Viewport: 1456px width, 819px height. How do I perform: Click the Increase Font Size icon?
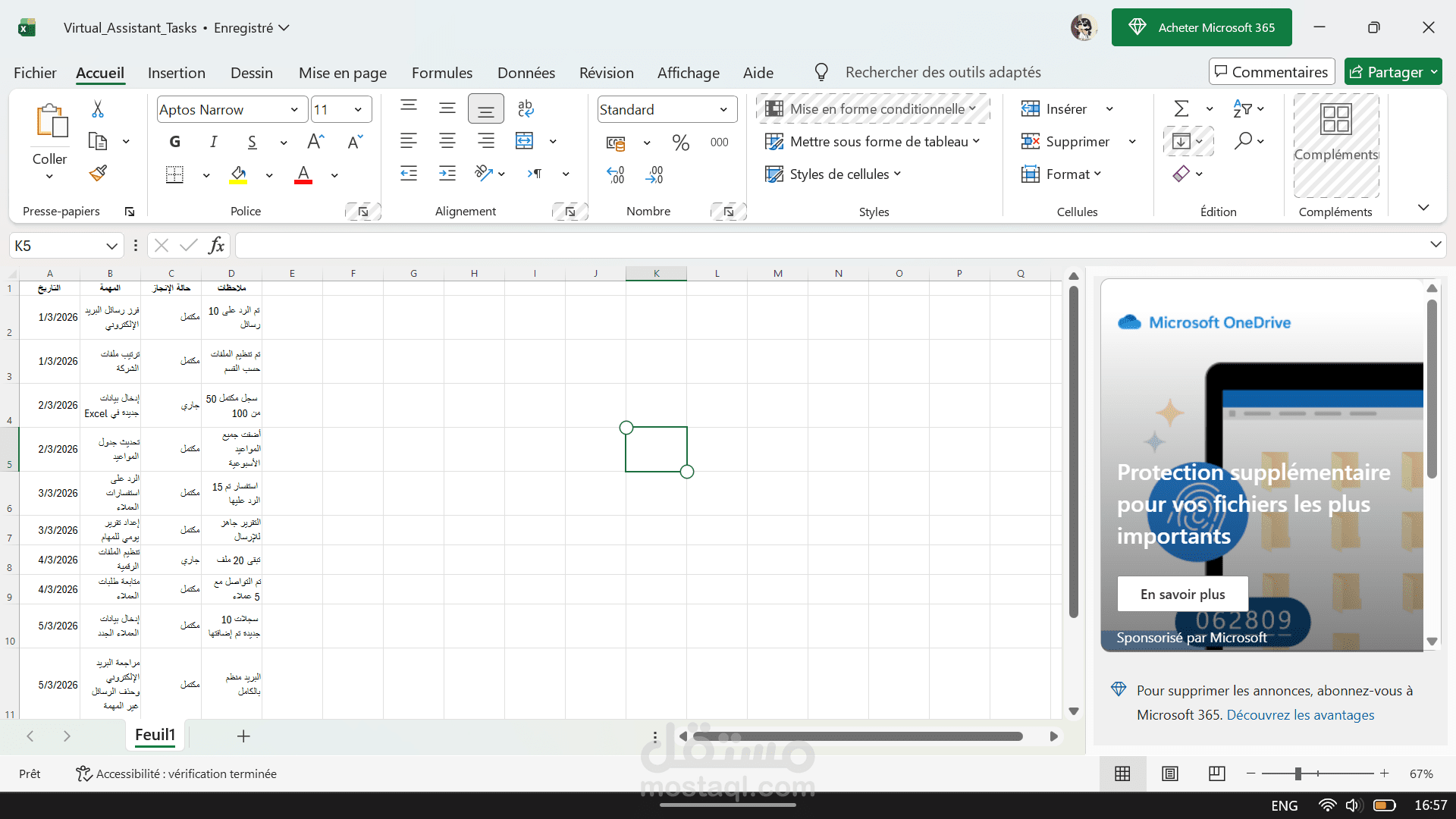click(x=315, y=142)
